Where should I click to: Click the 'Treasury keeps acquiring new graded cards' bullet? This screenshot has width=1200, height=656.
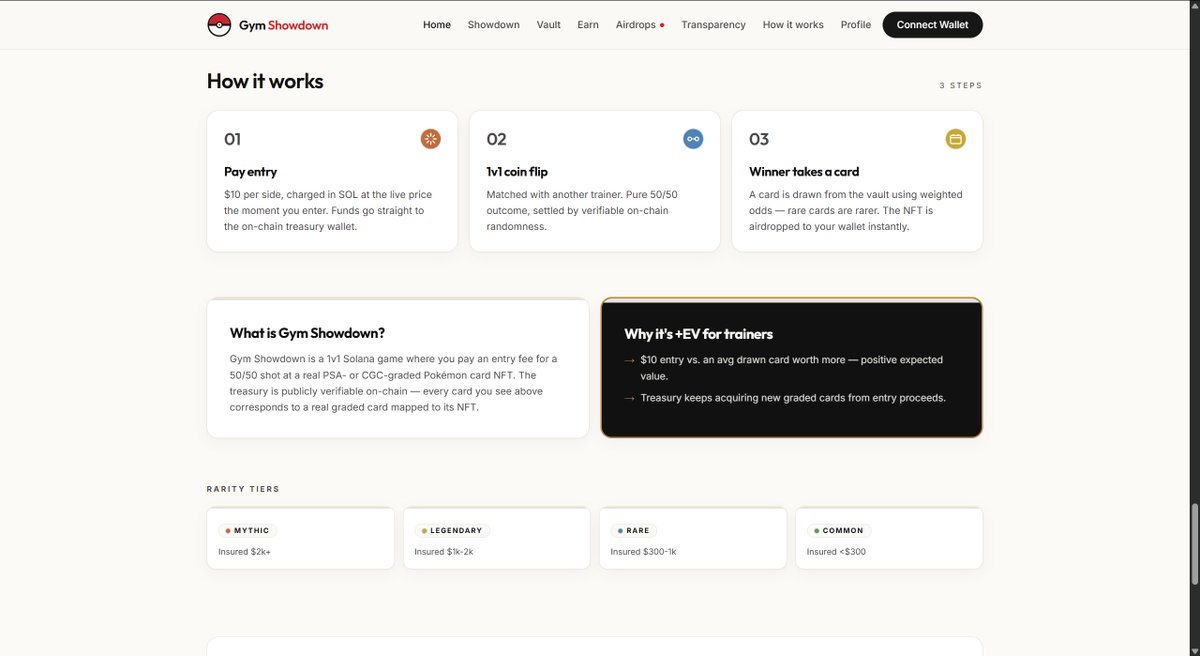[x=793, y=398]
